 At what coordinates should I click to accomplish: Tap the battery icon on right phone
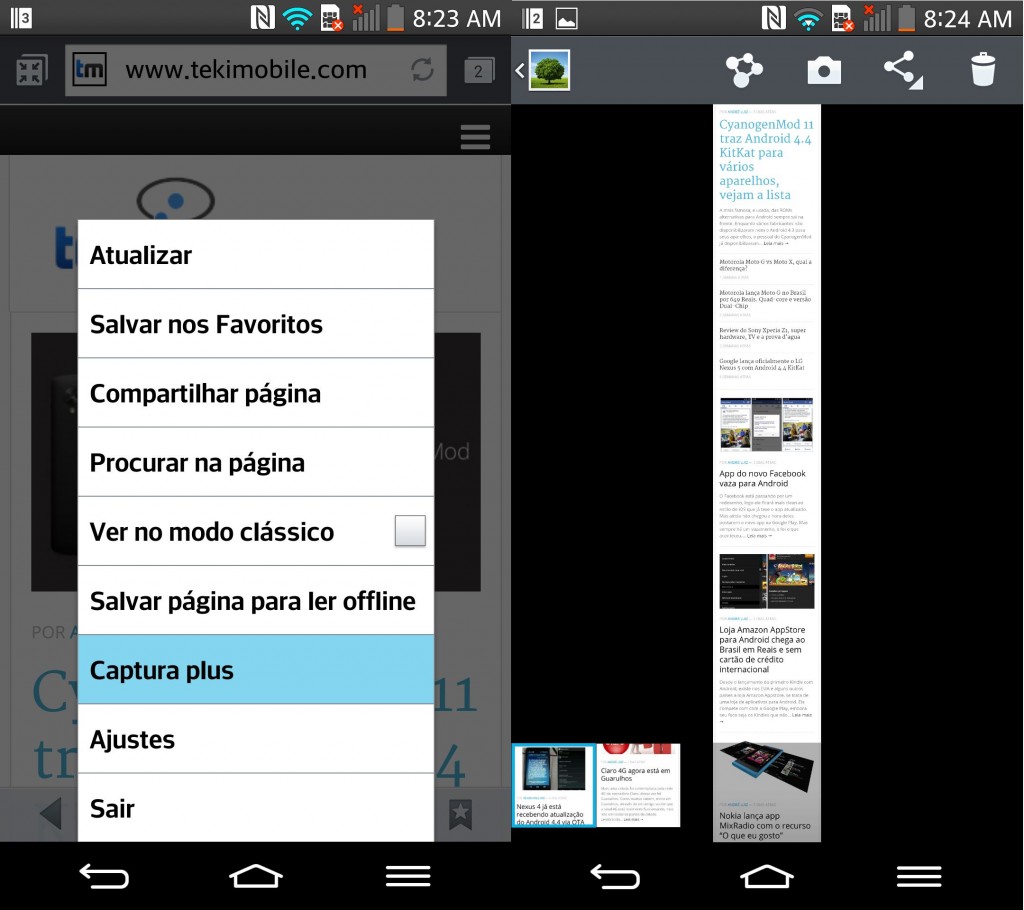[x=906, y=18]
